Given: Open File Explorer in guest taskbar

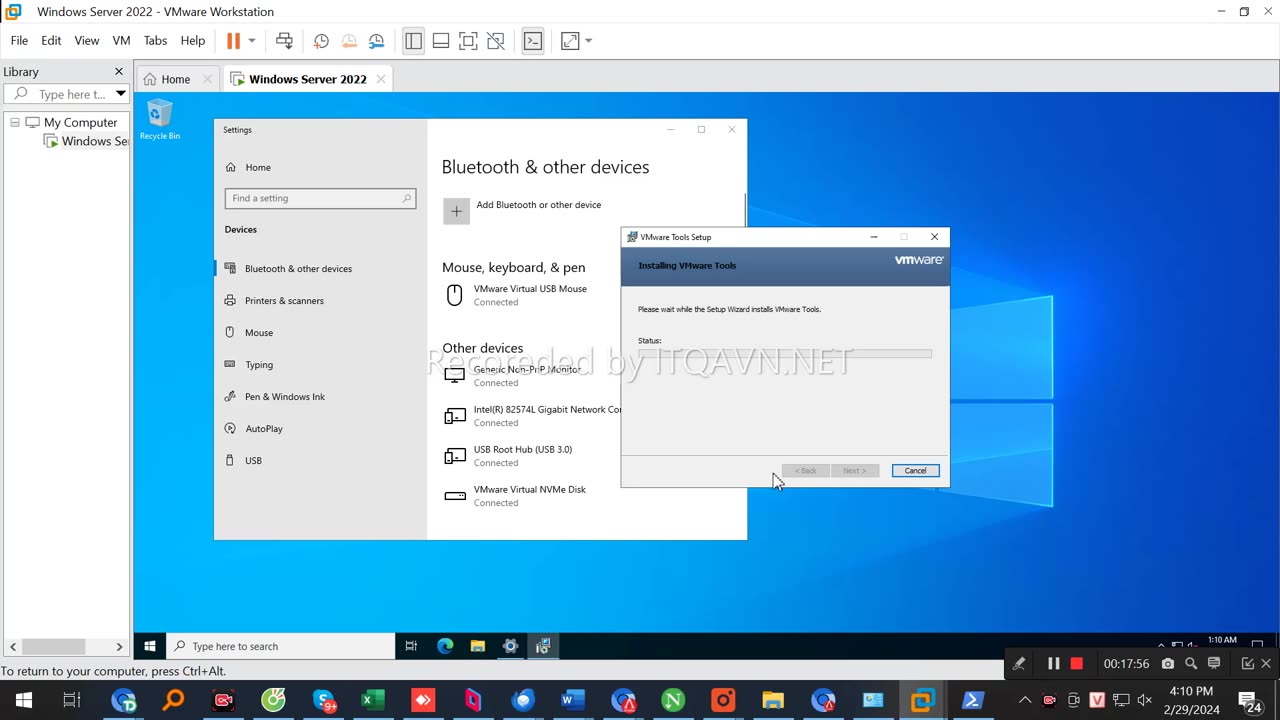Looking at the screenshot, I should click(478, 646).
